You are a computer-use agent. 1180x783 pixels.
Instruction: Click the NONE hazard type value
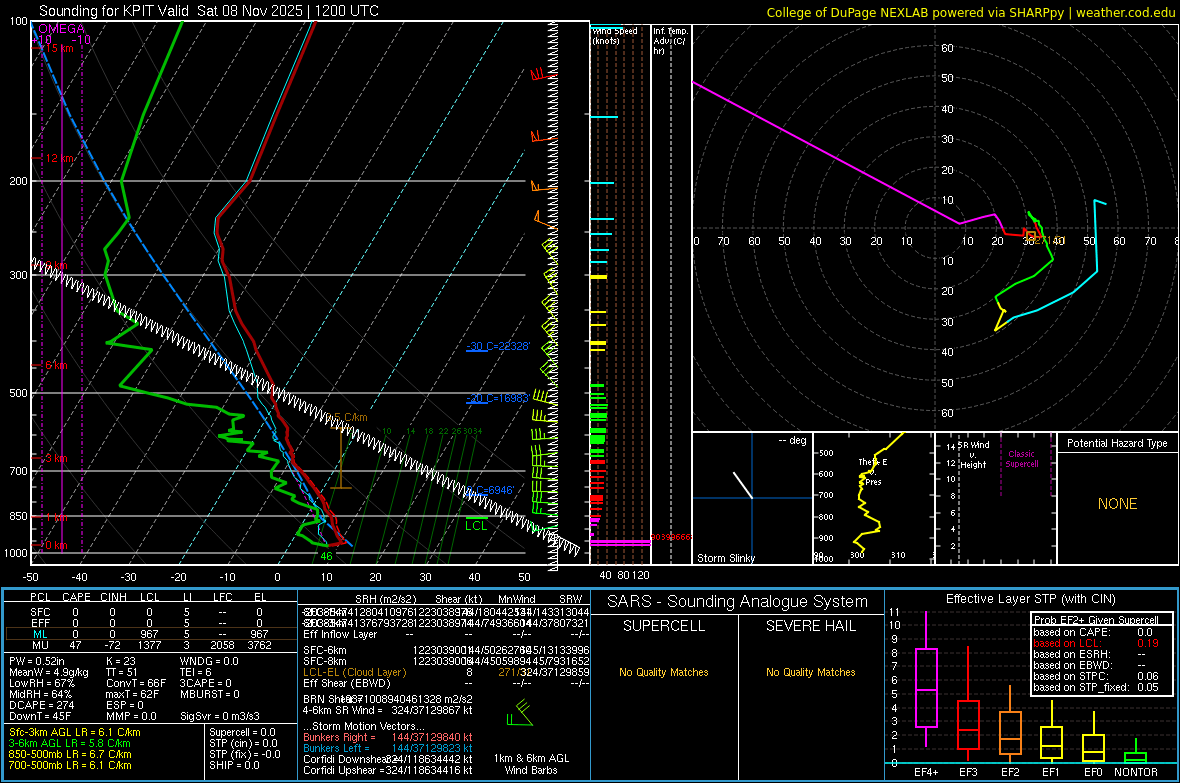point(1118,504)
